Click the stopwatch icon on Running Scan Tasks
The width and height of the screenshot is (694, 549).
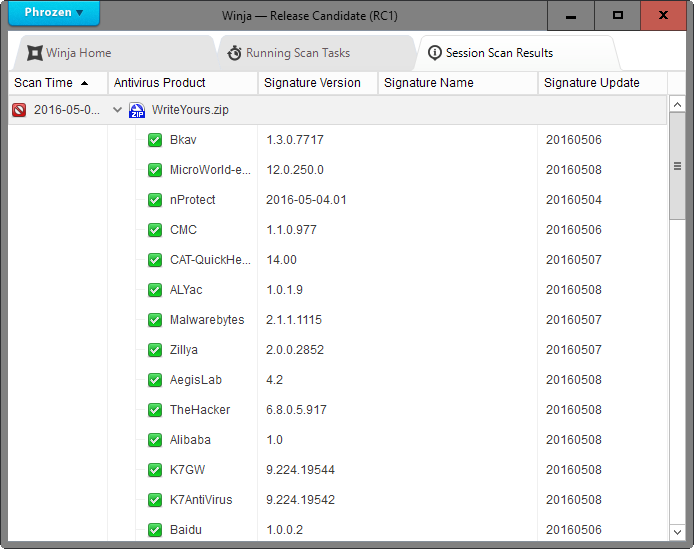(x=234, y=53)
